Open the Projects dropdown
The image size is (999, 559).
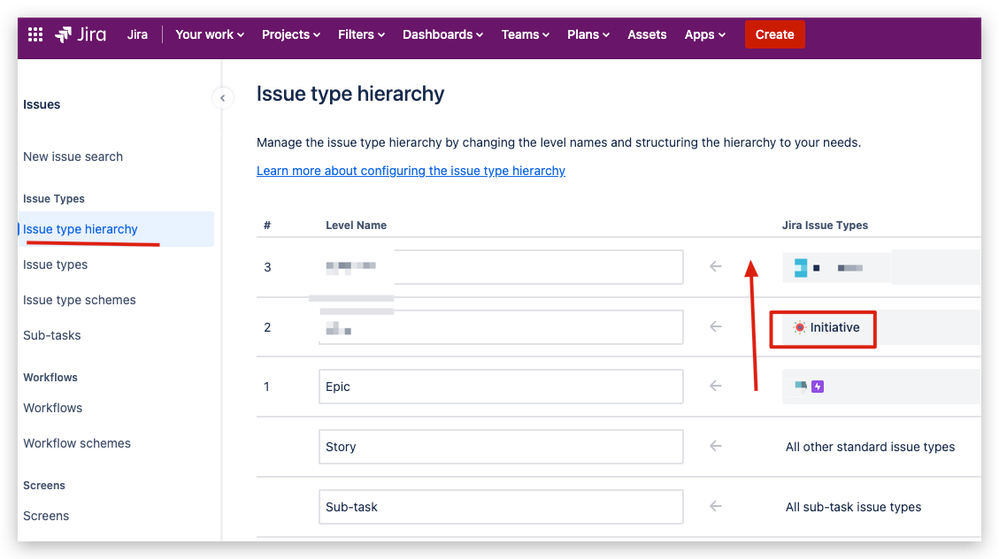pyautogui.click(x=291, y=34)
